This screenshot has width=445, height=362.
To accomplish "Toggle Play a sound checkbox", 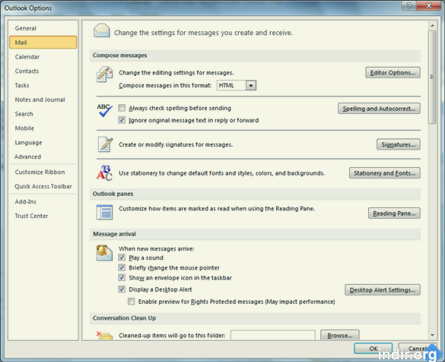I will click(122, 257).
